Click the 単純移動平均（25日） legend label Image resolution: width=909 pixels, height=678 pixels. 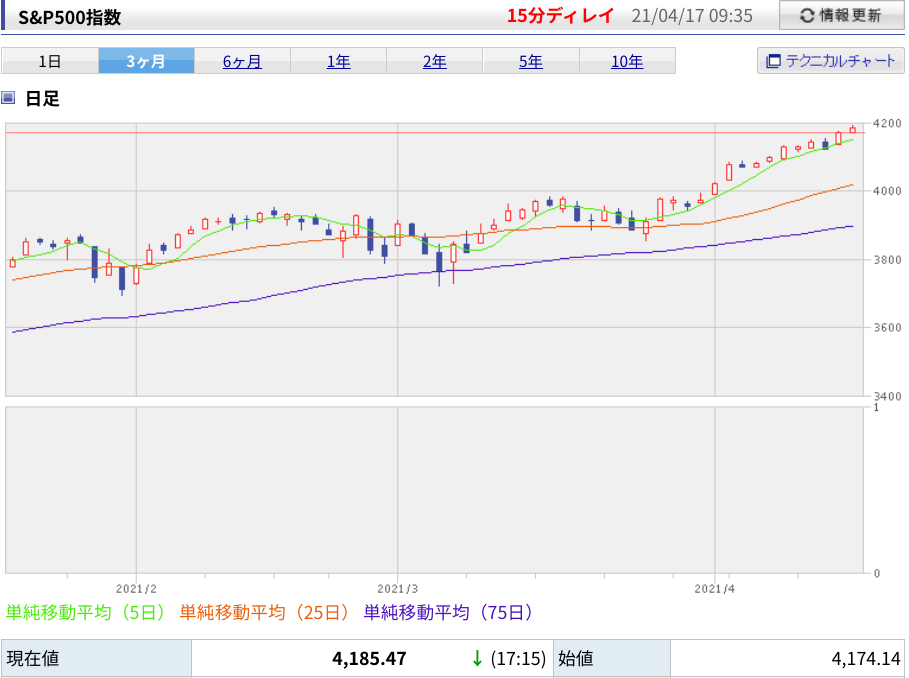point(264,613)
